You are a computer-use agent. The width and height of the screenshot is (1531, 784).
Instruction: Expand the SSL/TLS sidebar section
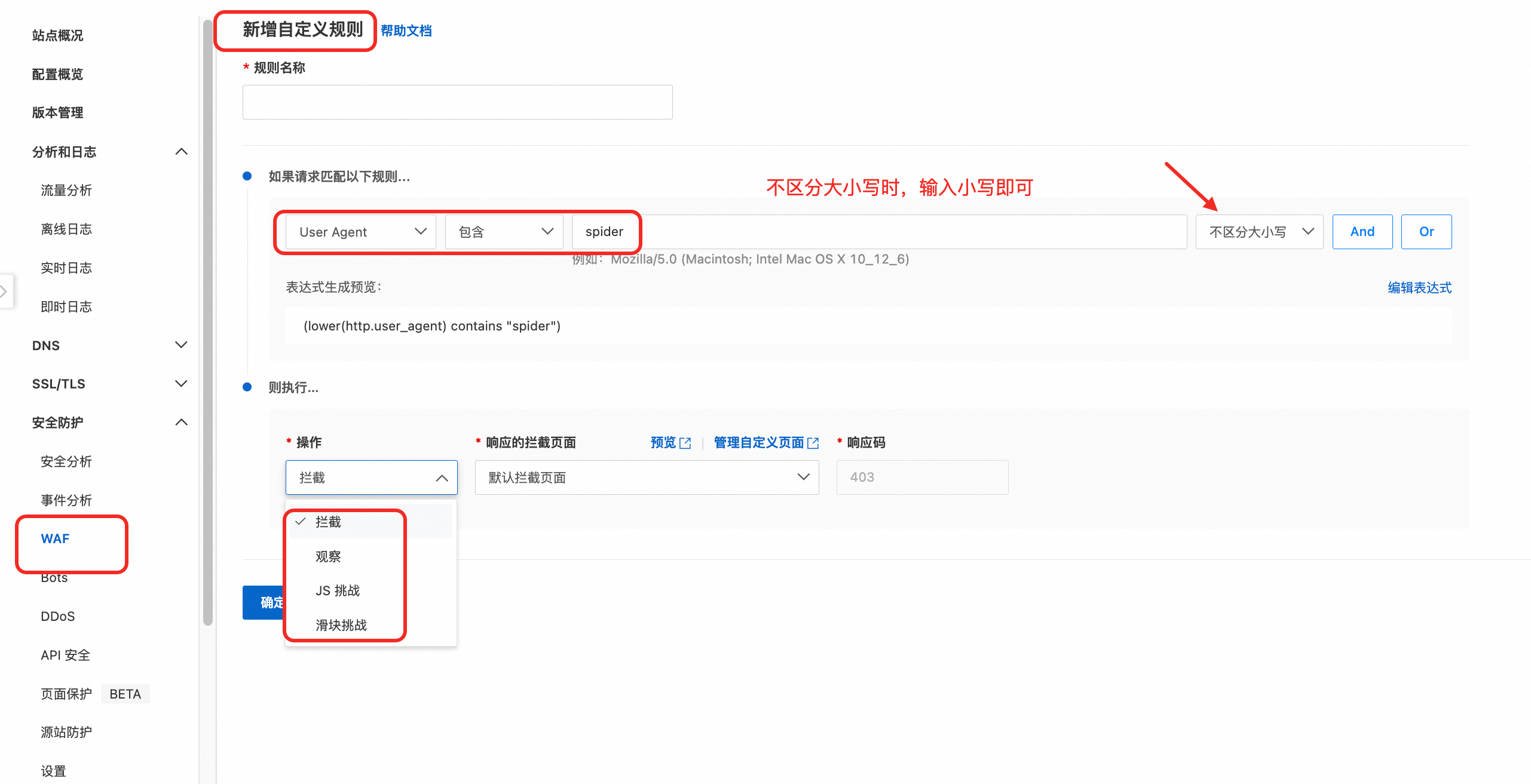tap(181, 384)
